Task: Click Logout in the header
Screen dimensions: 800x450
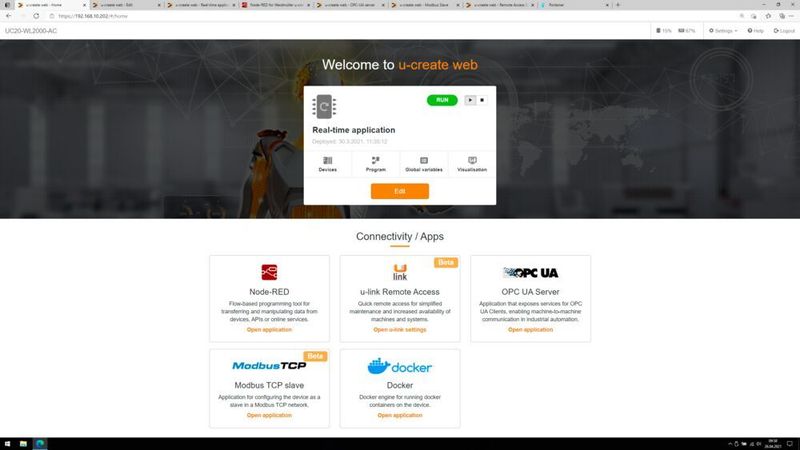Action: tap(784, 31)
